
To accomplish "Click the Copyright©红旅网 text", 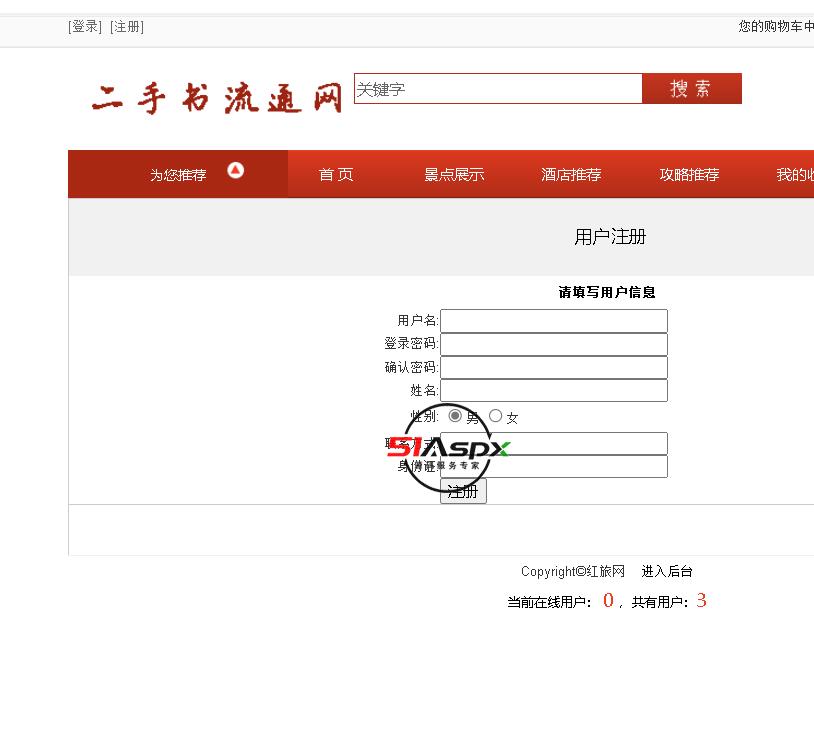I will point(573,571).
